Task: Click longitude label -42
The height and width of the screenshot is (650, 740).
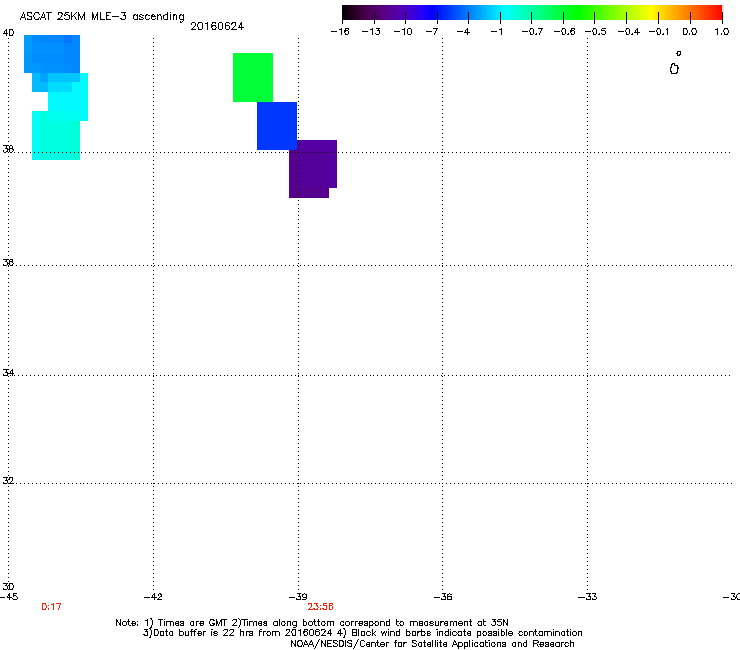Action: pyautogui.click(x=153, y=597)
